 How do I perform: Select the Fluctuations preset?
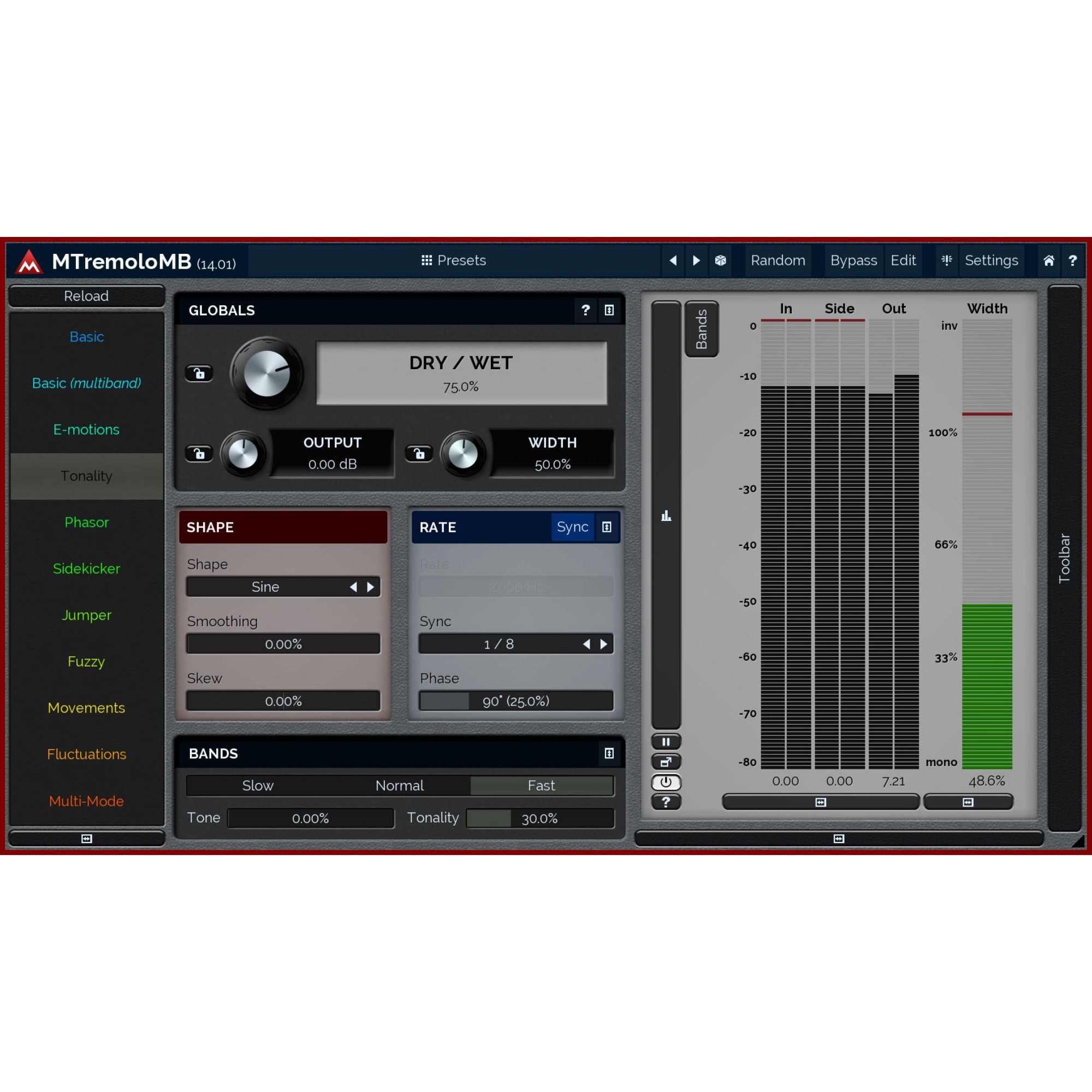pos(86,754)
